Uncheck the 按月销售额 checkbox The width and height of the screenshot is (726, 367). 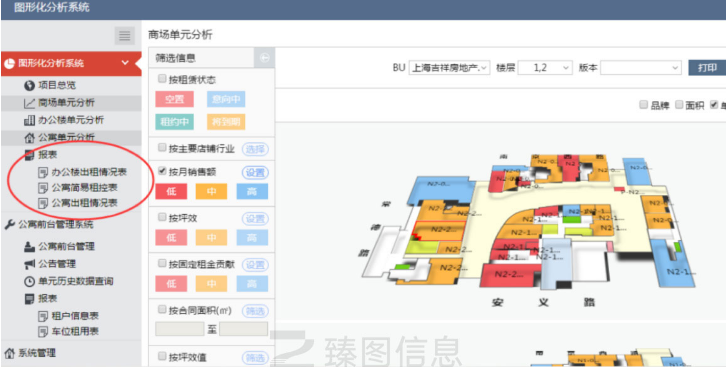tap(162, 171)
